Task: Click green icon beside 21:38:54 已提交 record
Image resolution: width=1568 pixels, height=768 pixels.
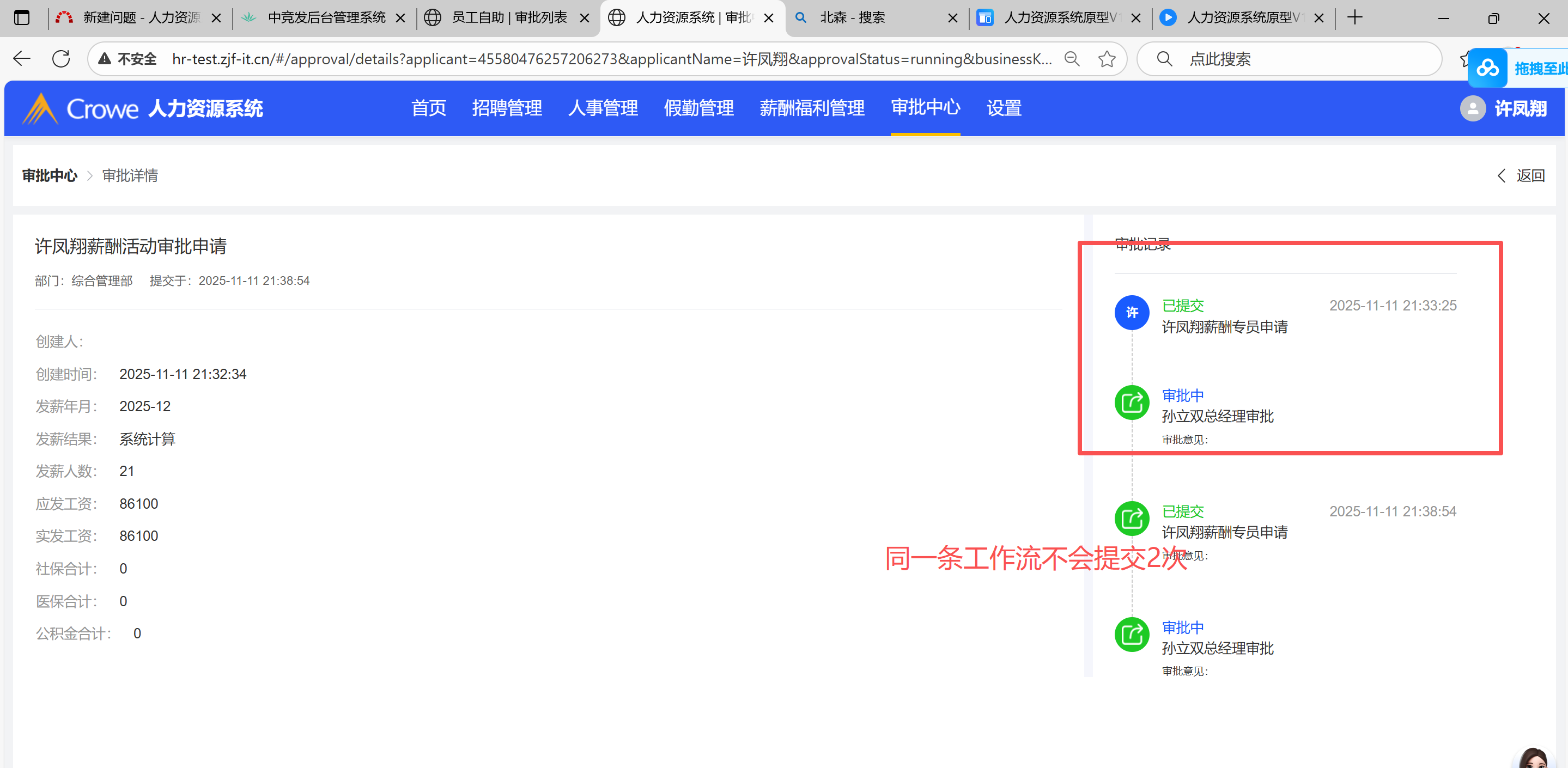Action: 1132,519
